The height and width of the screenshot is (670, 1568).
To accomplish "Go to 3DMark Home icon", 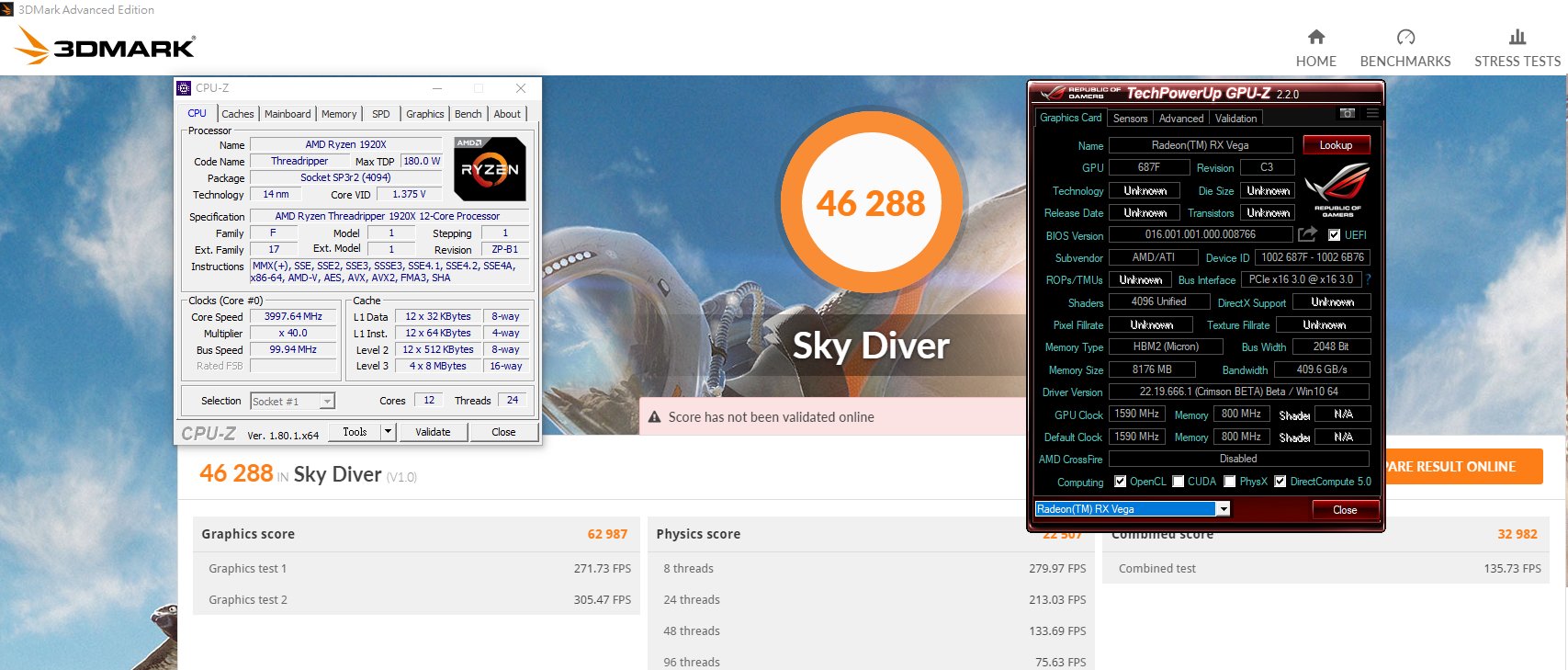I will tap(1315, 38).
